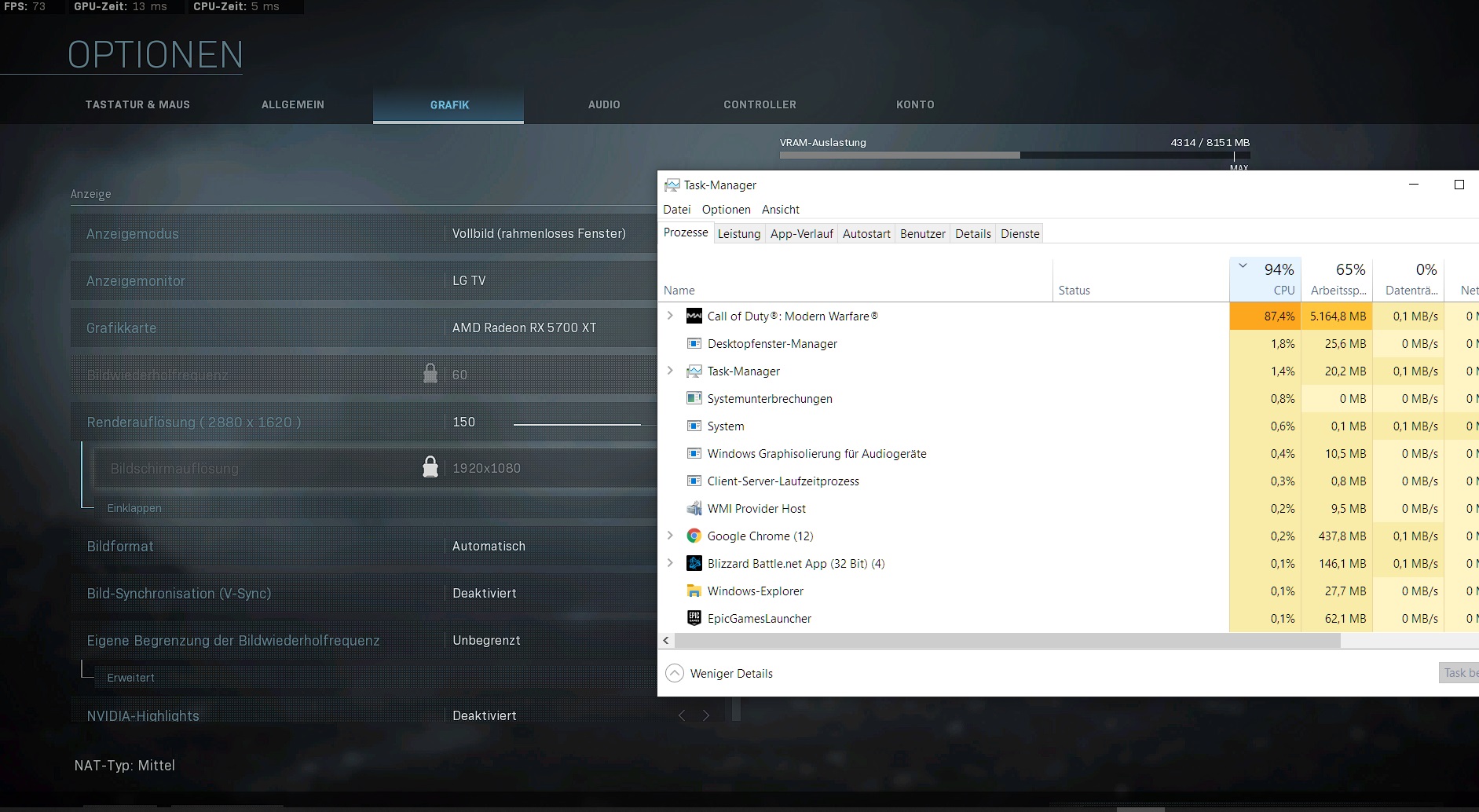The height and width of the screenshot is (812, 1479).
Task: Open the Datei menu
Action: pyautogui.click(x=677, y=210)
